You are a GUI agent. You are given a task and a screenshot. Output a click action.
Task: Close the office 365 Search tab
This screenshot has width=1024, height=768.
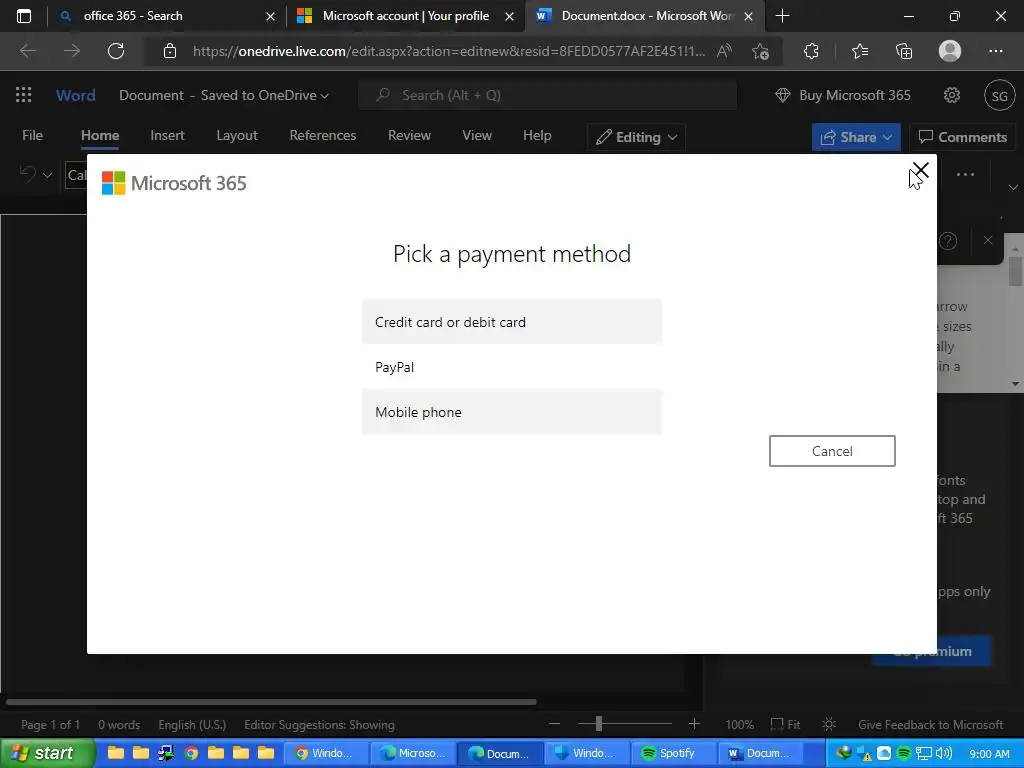click(270, 16)
